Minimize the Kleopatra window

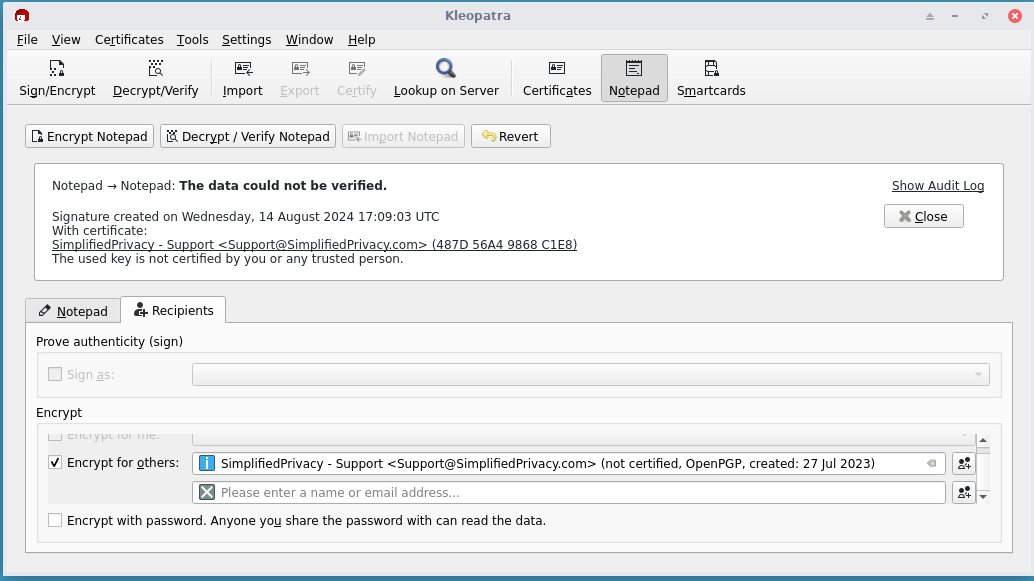pyautogui.click(x=955, y=16)
